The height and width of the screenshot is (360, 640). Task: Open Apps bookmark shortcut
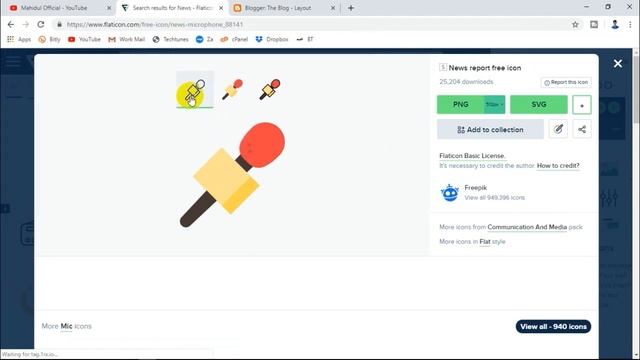pyautogui.click(x=19, y=39)
